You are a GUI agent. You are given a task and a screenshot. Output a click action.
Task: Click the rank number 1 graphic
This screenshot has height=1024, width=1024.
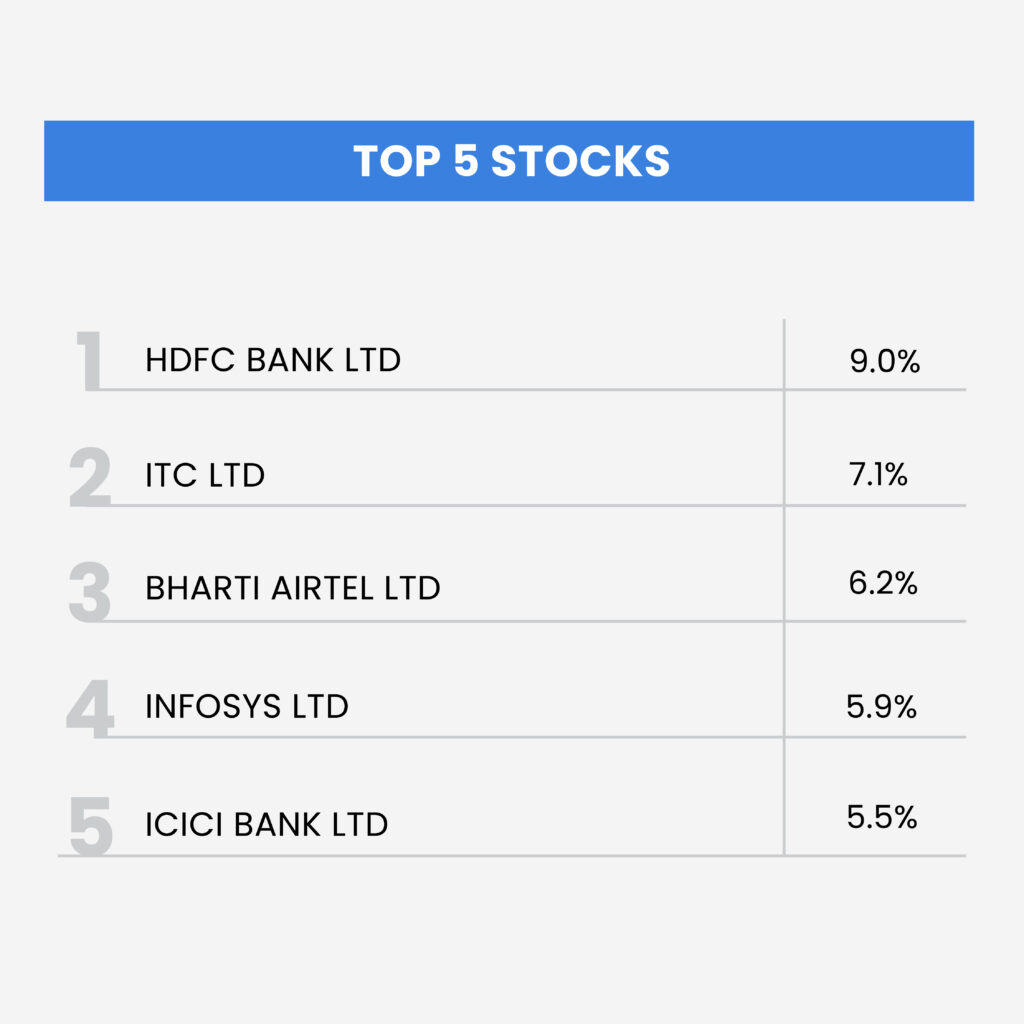[89, 360]
